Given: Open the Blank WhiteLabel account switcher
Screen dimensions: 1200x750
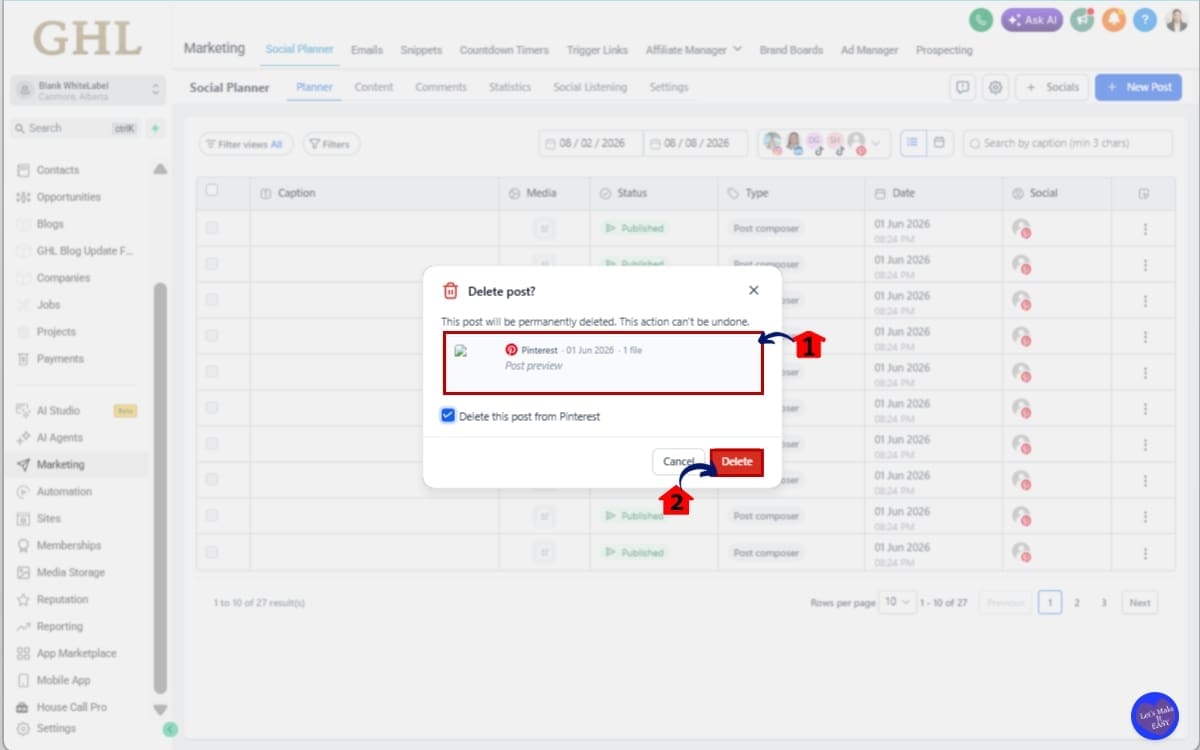Looking at the screenshot, I should [87, 90].
